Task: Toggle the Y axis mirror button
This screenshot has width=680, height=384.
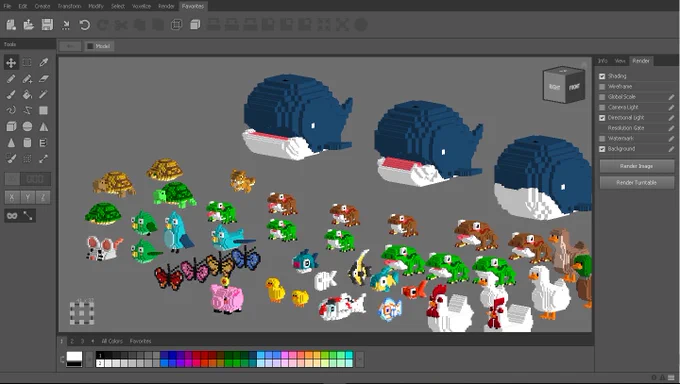Action: click(27, 197)
